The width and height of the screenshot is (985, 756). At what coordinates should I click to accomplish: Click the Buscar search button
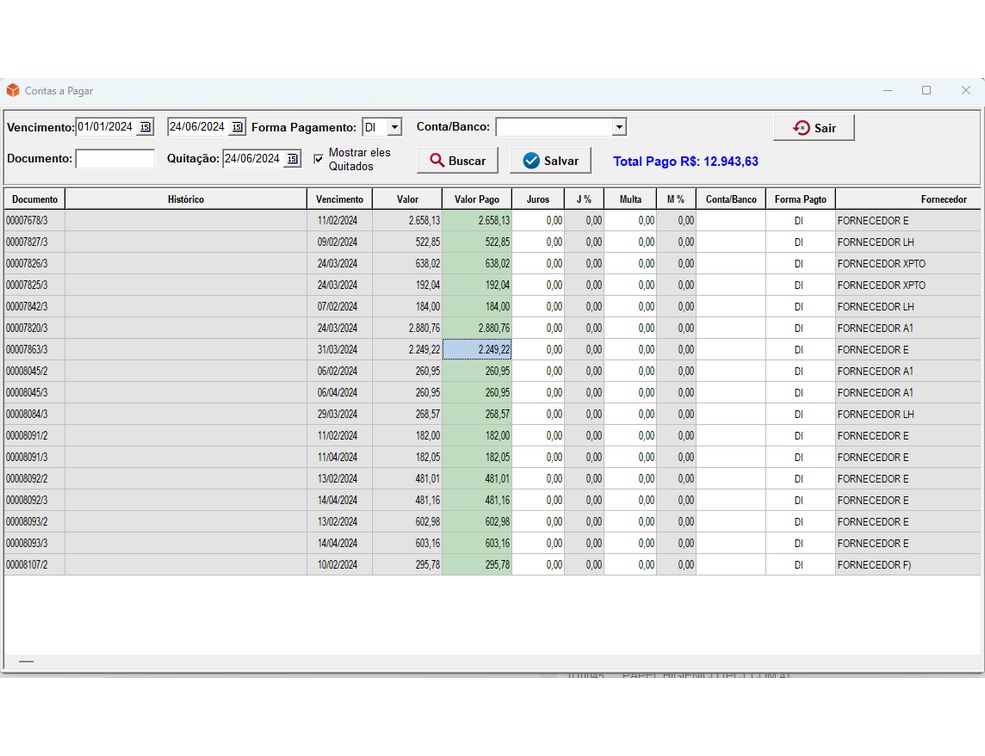tap(457, 161)
